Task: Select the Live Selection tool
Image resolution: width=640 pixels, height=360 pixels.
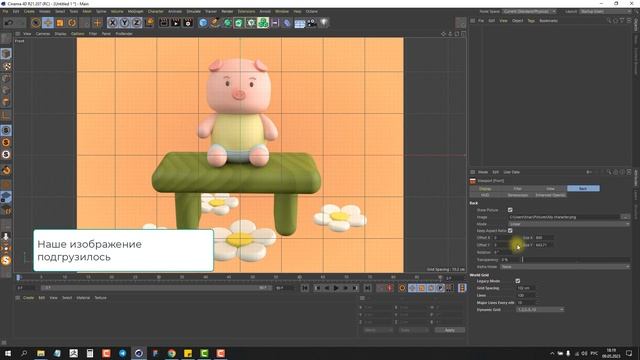Action: pos(36,23)
